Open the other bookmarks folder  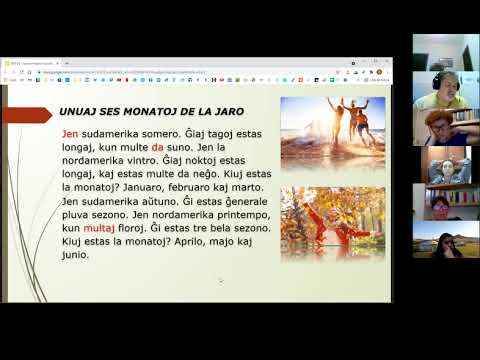click(x=377, y=80)
